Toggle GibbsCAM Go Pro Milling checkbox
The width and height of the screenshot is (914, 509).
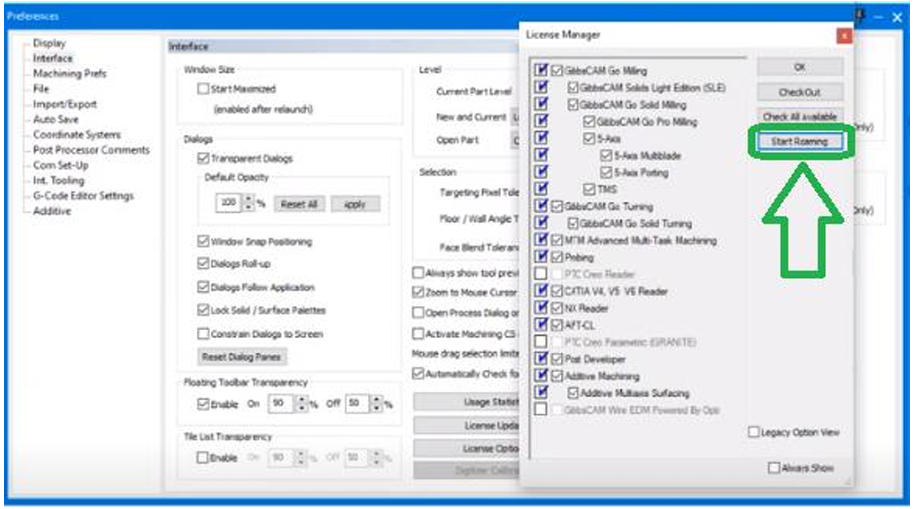[x=589, y=122]
